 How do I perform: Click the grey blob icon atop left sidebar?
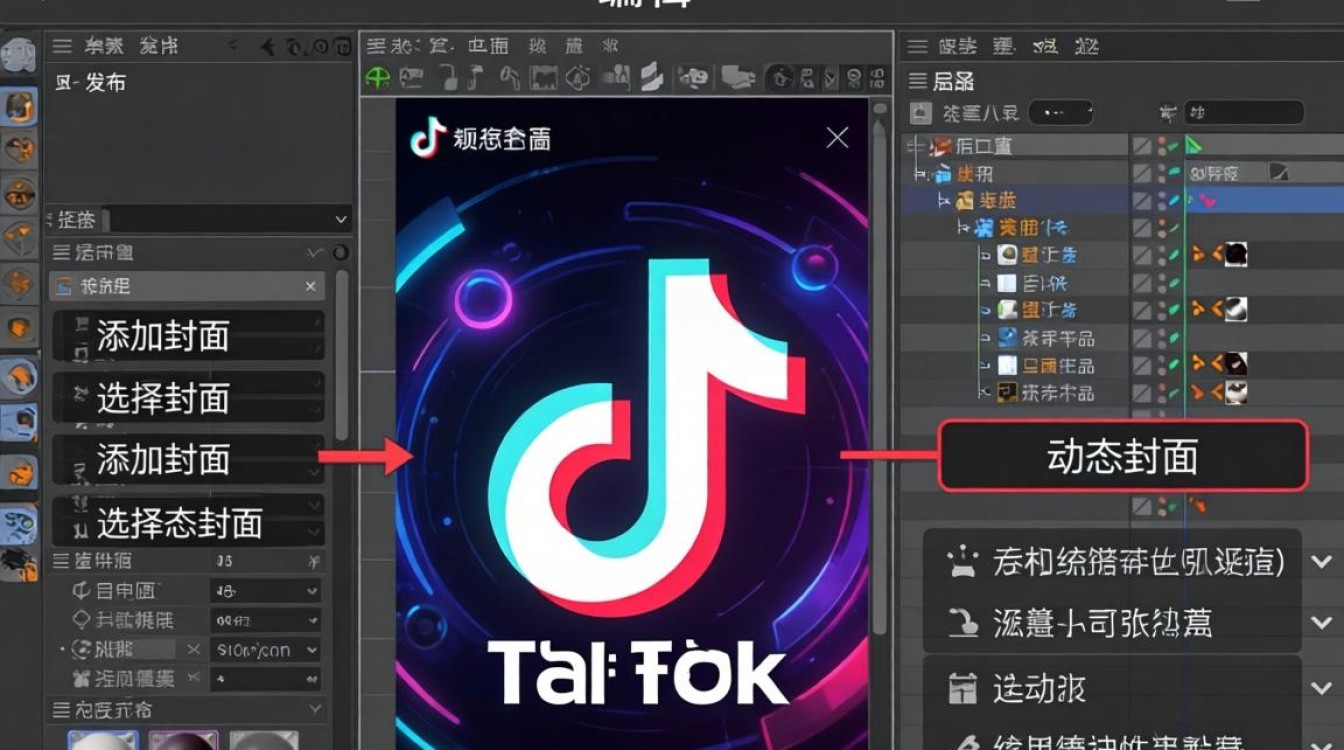[18, 54]
